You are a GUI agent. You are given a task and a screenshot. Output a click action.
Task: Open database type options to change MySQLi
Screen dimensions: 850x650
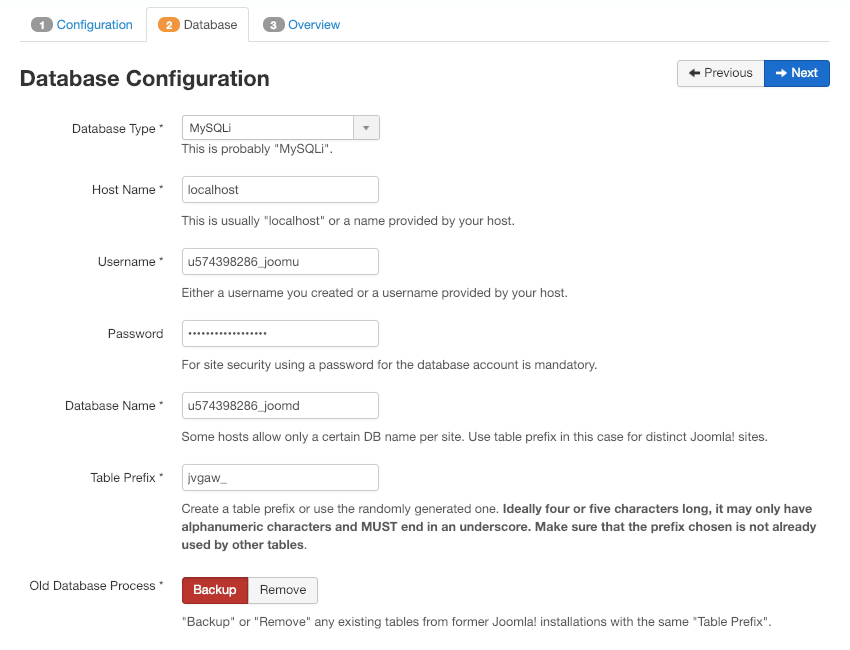366,127
